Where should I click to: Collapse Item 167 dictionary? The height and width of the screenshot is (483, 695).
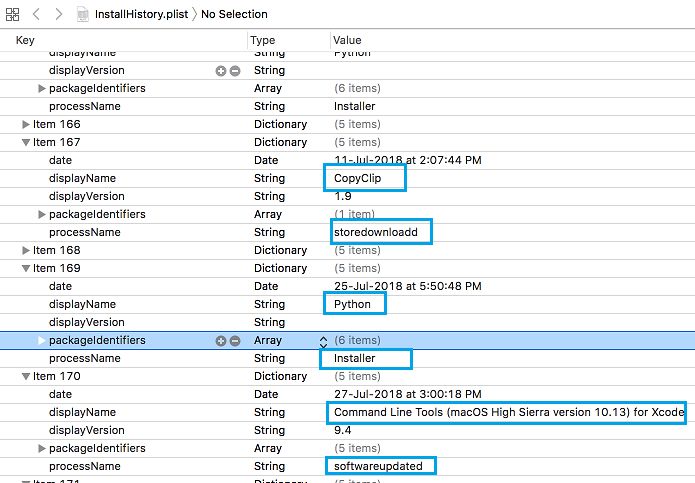26,142
